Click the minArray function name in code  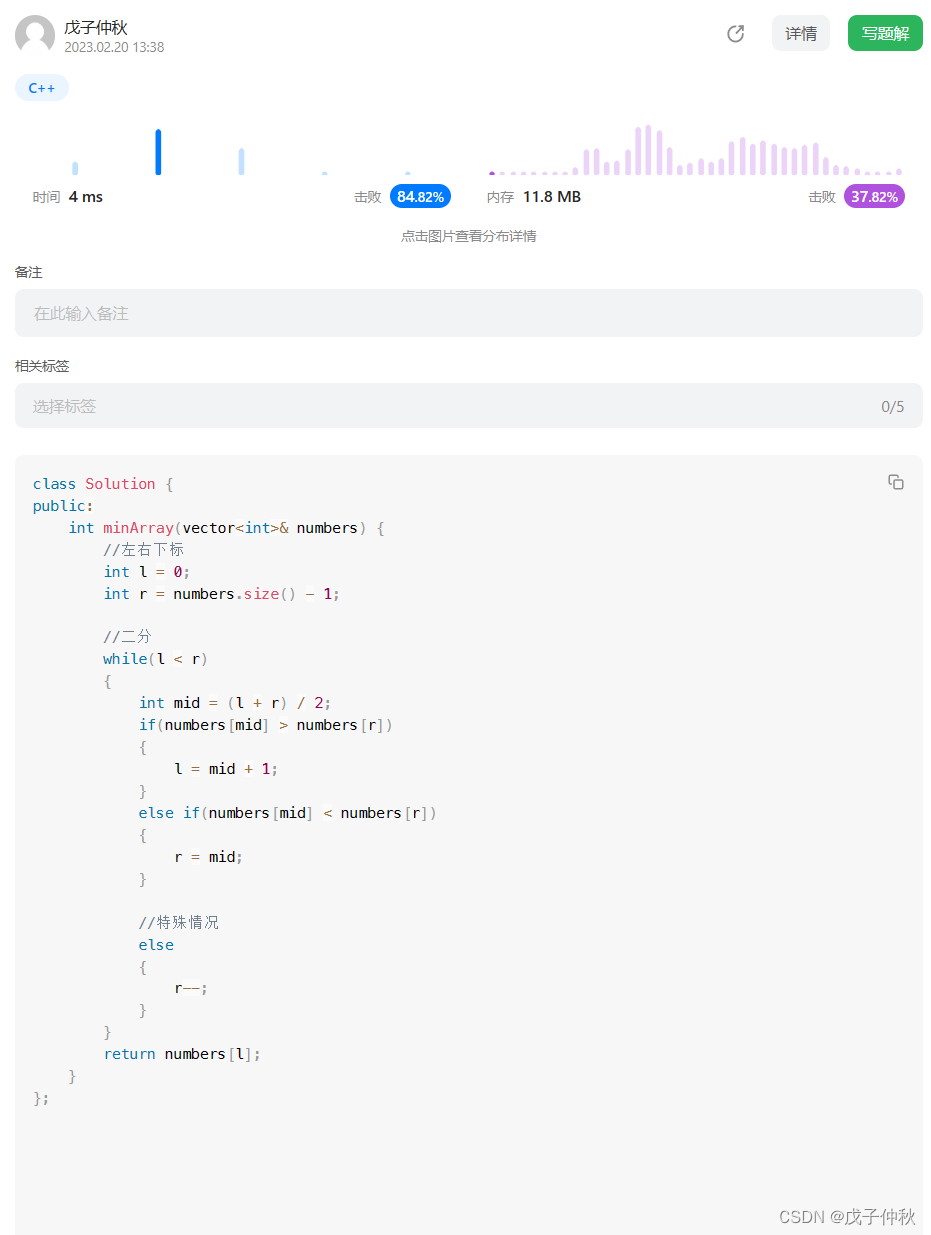[138, 528]
